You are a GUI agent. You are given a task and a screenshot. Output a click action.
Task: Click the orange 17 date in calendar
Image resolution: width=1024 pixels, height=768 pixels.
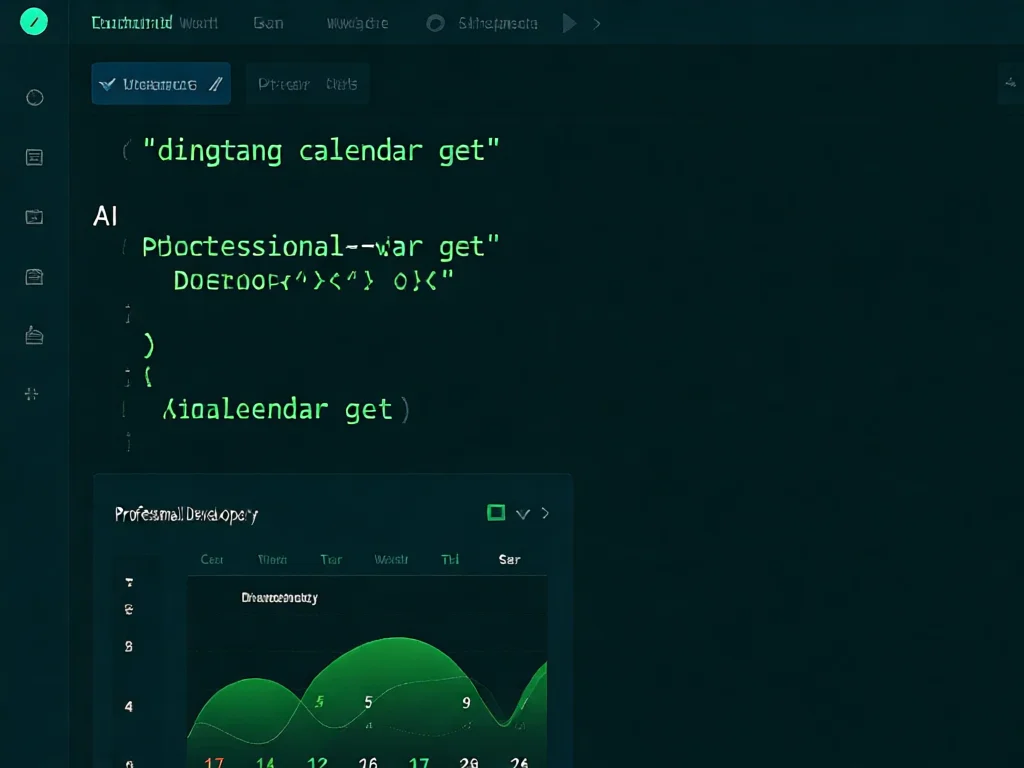click(x=213, y=762)
